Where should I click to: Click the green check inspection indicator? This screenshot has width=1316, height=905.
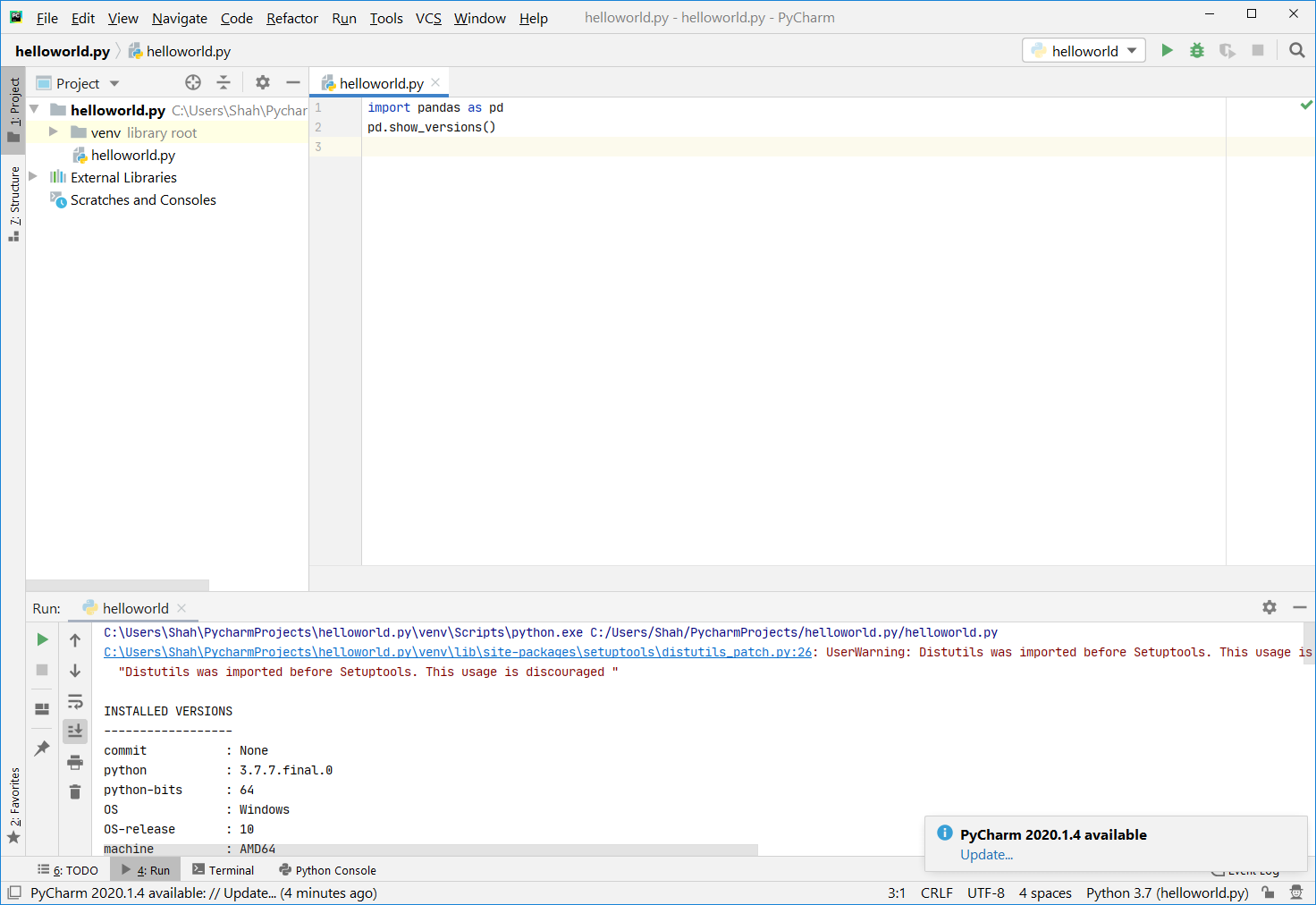(1306, 106)
